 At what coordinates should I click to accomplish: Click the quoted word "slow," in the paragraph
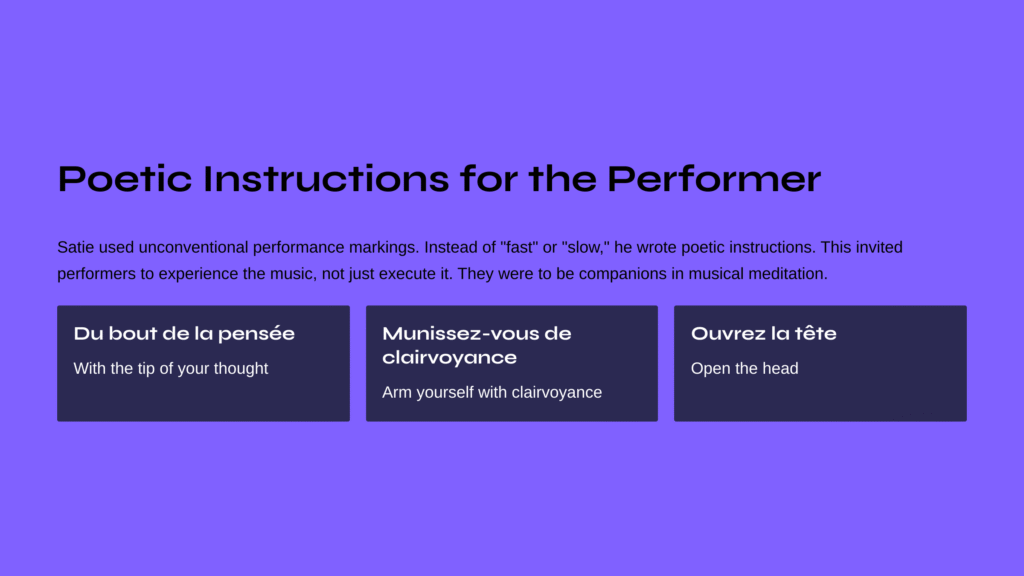click(x=586, y=248)
